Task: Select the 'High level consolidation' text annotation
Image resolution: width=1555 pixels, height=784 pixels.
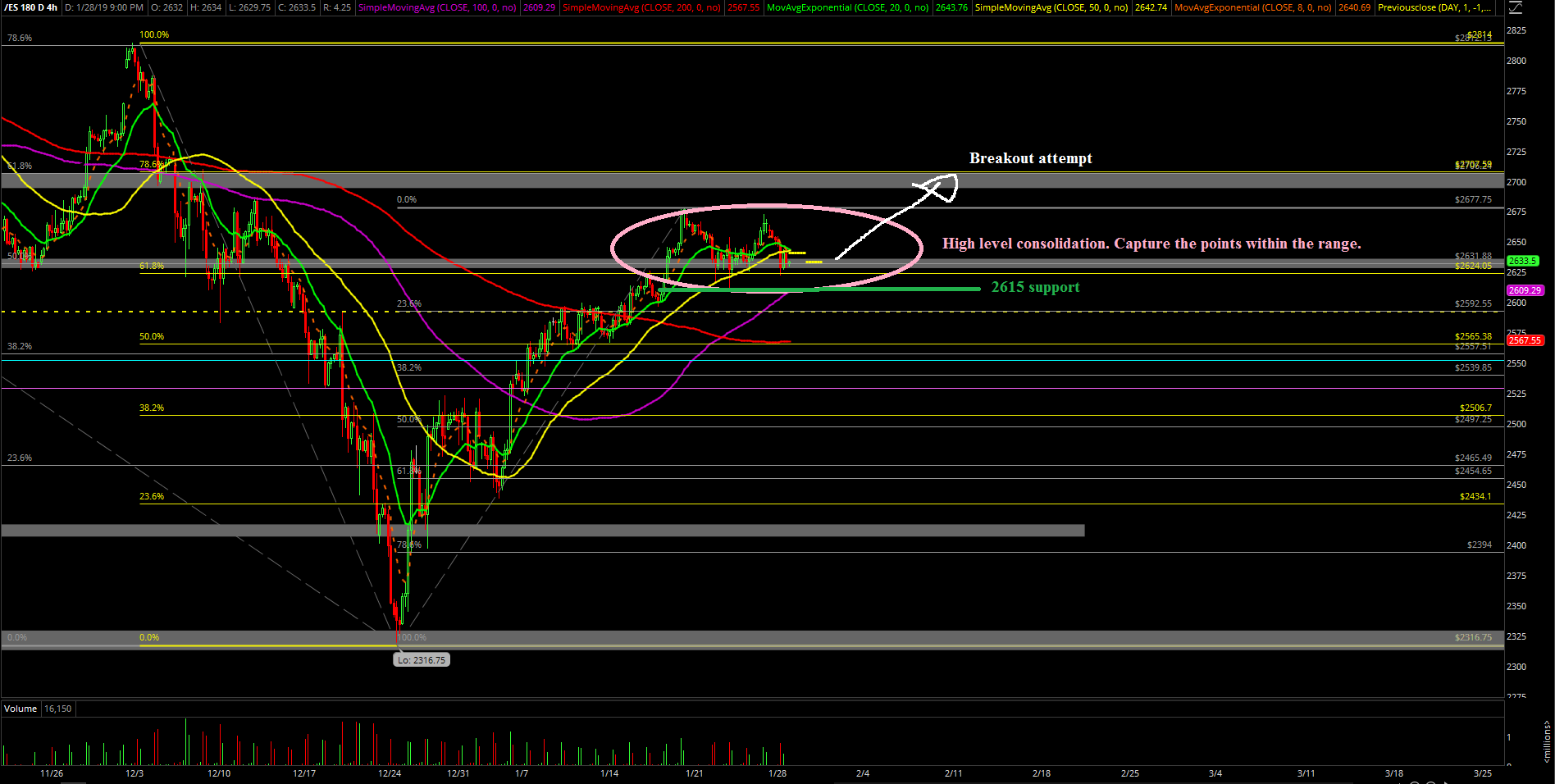Action: point(1151,244)
